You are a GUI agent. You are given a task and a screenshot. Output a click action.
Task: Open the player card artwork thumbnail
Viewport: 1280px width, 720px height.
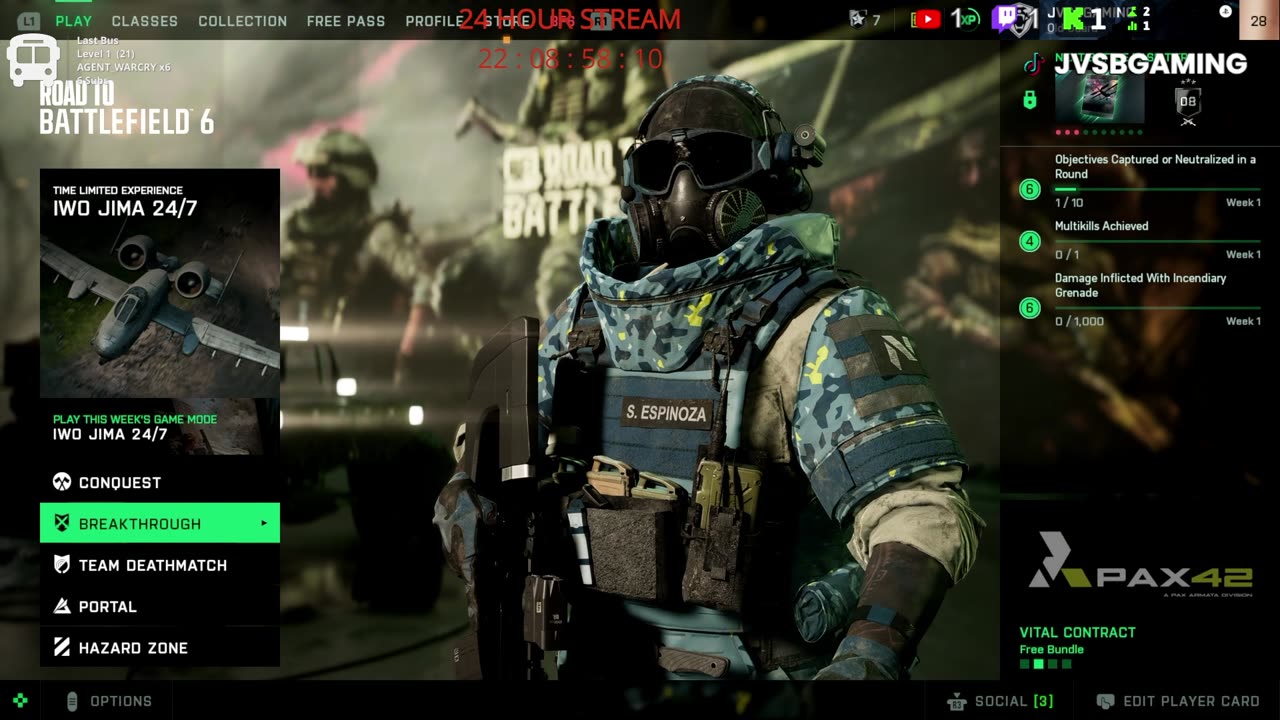1099,98
